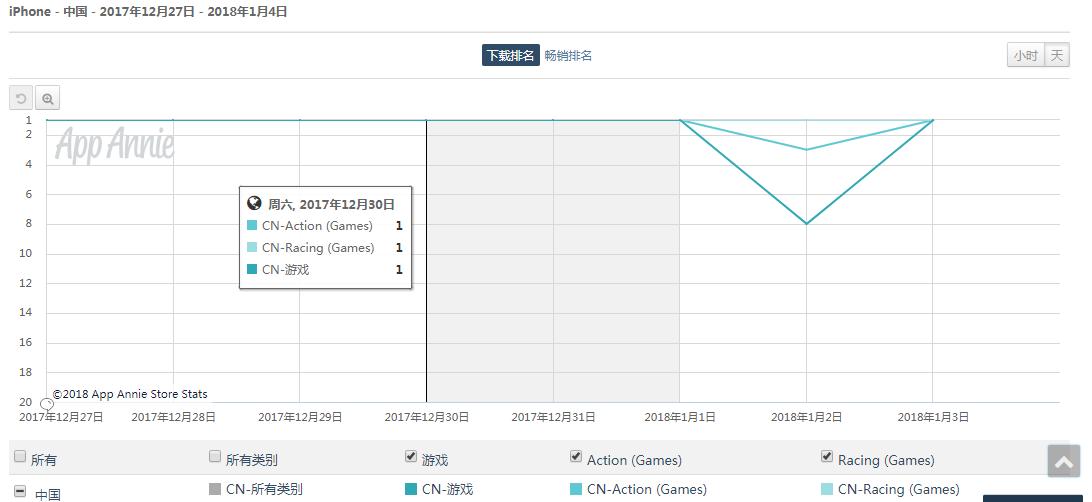Collapse the 中国 country row

pos(20,492)
